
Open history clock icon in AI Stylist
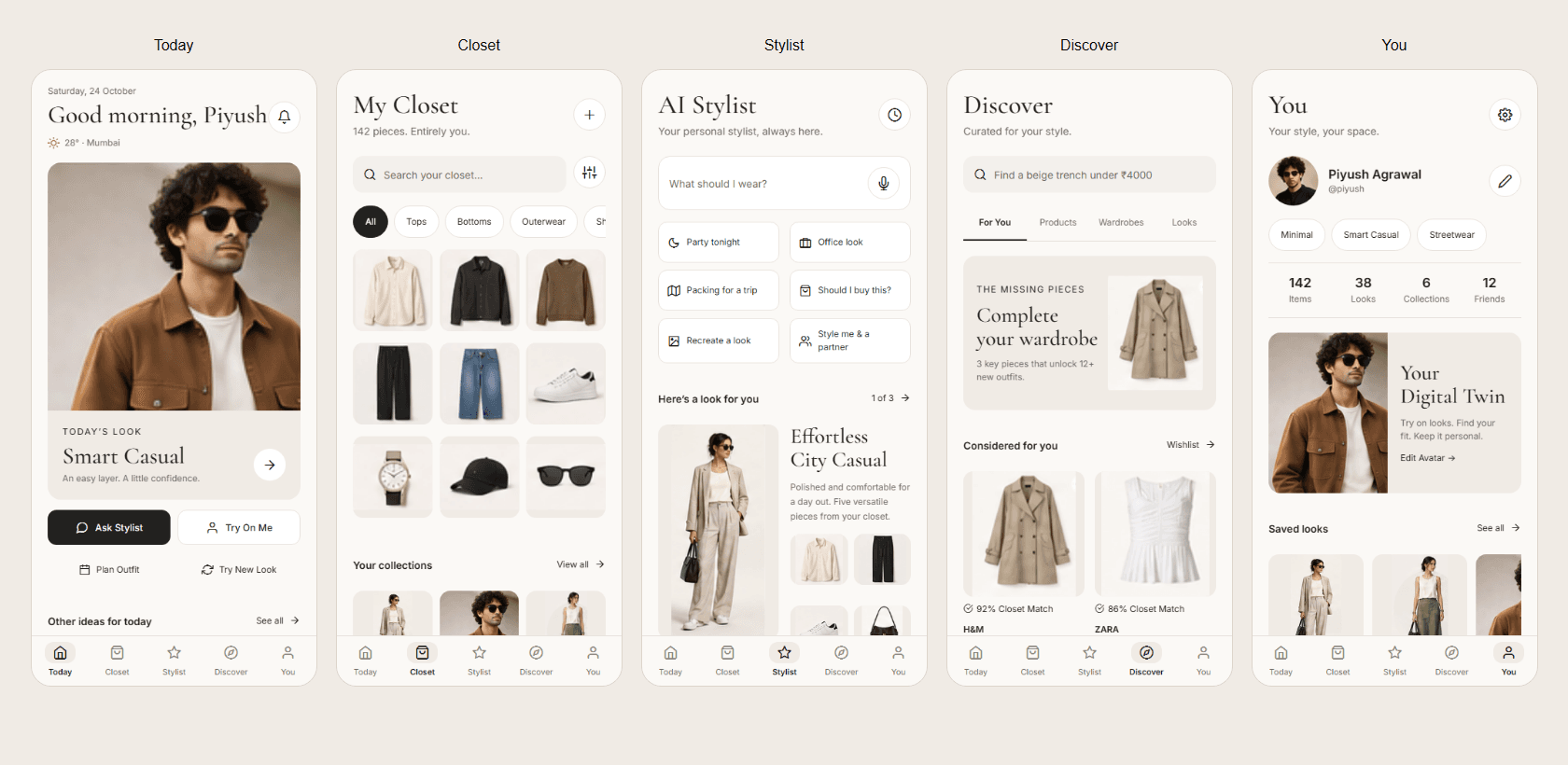pos(894,115)
